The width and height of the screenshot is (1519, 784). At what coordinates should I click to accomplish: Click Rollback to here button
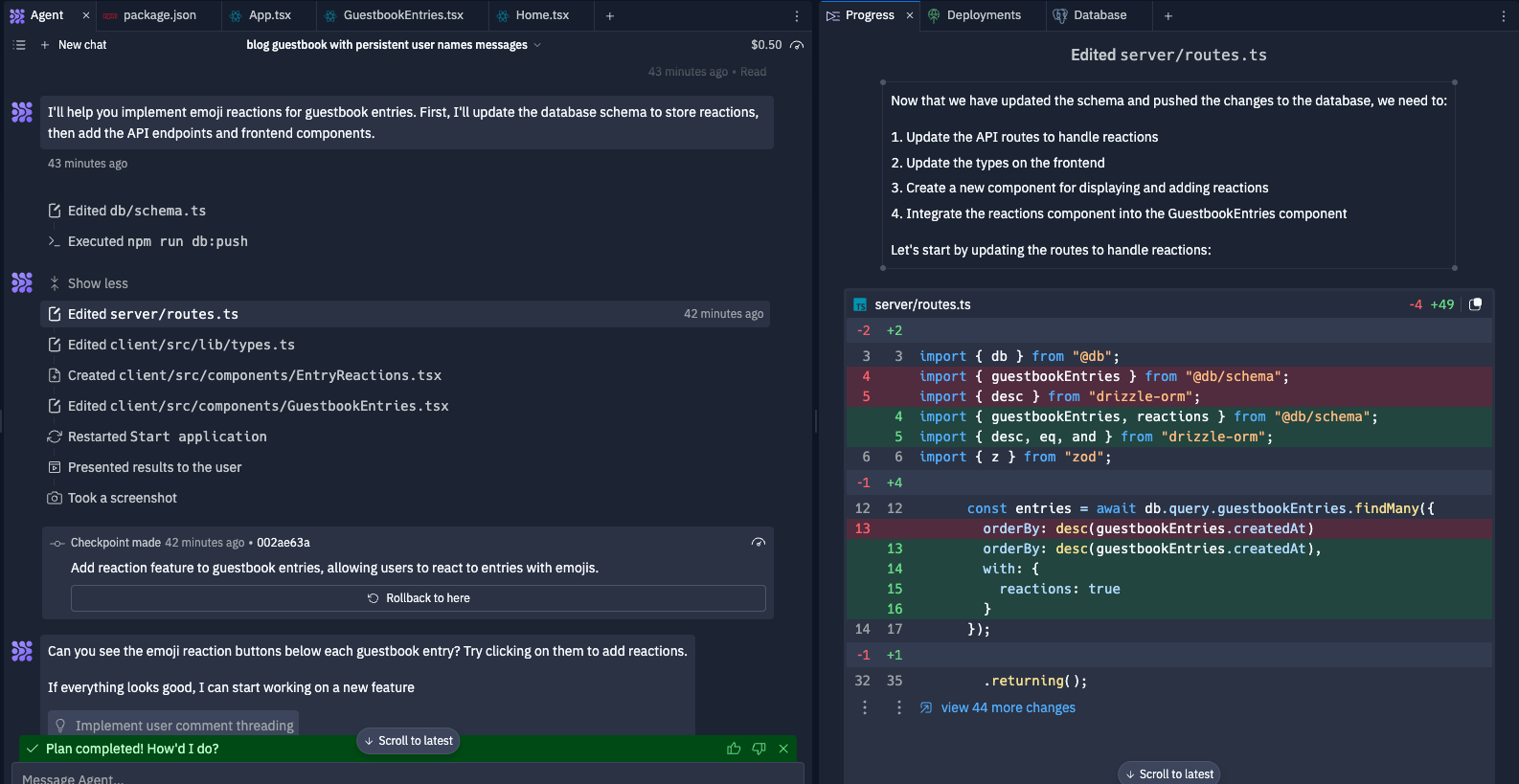(x=419, y=598)
